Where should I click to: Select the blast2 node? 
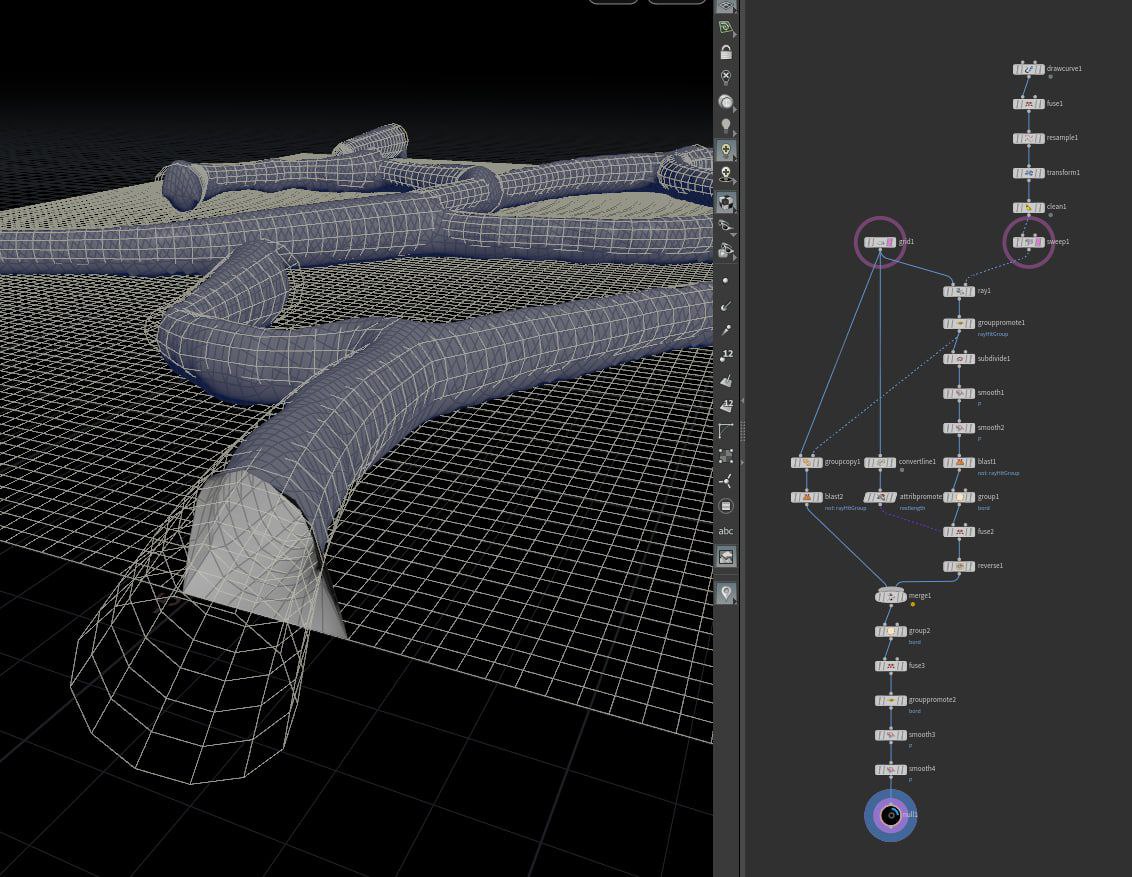tap(806, 497)
